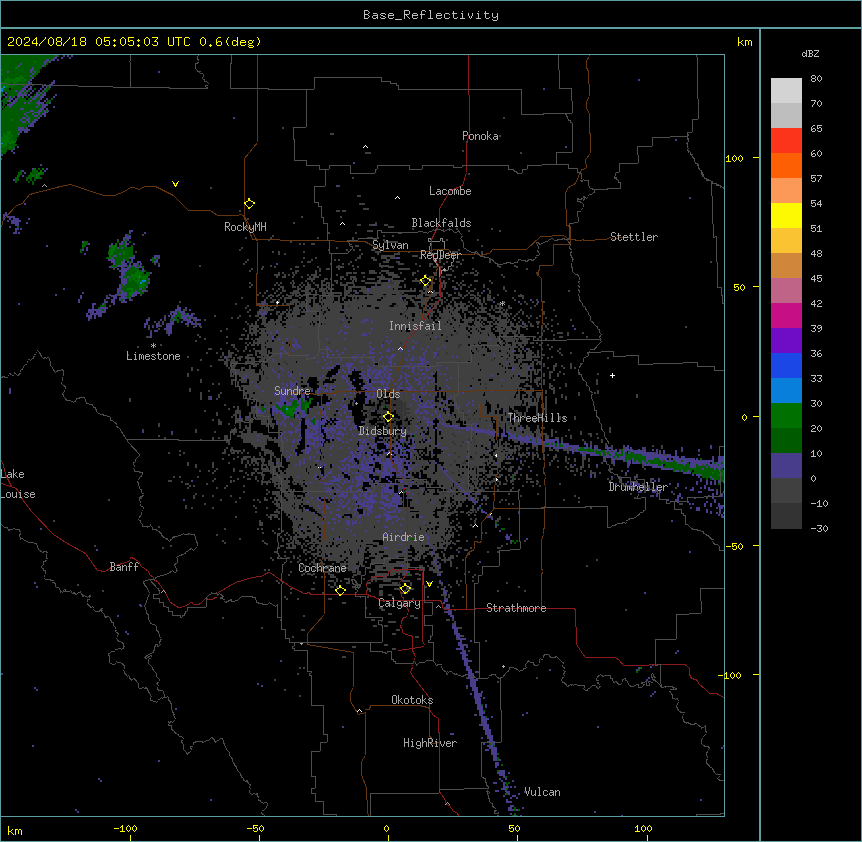This screenshot has height=842, width=862.
Task: Click the Base_Reflectivity title text
Action: pos(431,15)
